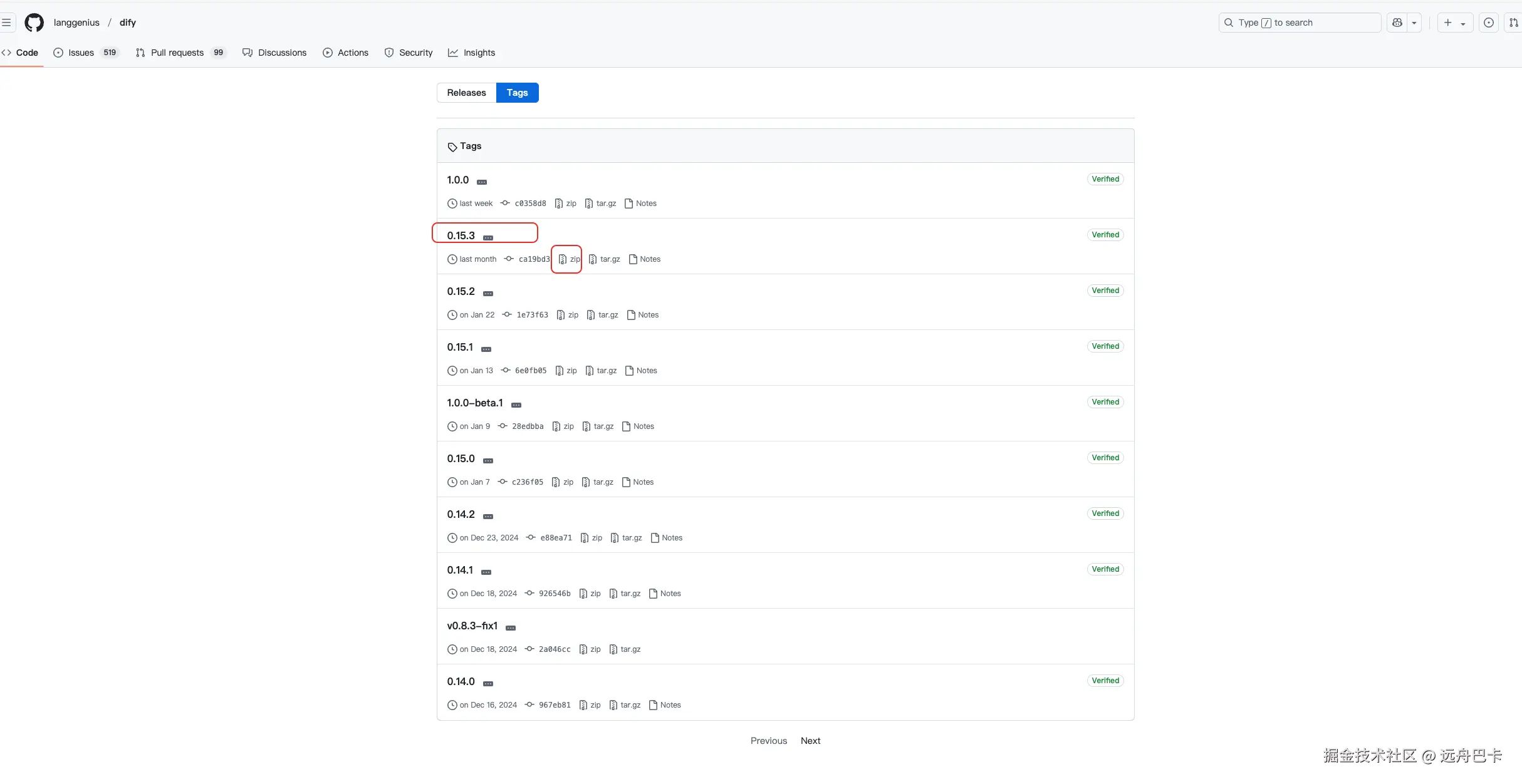
Task: Open the hamburger navigation menu
Action: click(x=6, y=23)
